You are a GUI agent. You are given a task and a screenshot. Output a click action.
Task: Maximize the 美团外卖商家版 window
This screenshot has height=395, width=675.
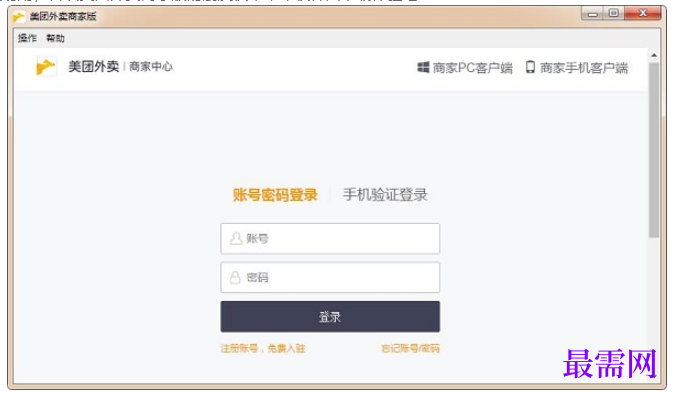point(614,14)
